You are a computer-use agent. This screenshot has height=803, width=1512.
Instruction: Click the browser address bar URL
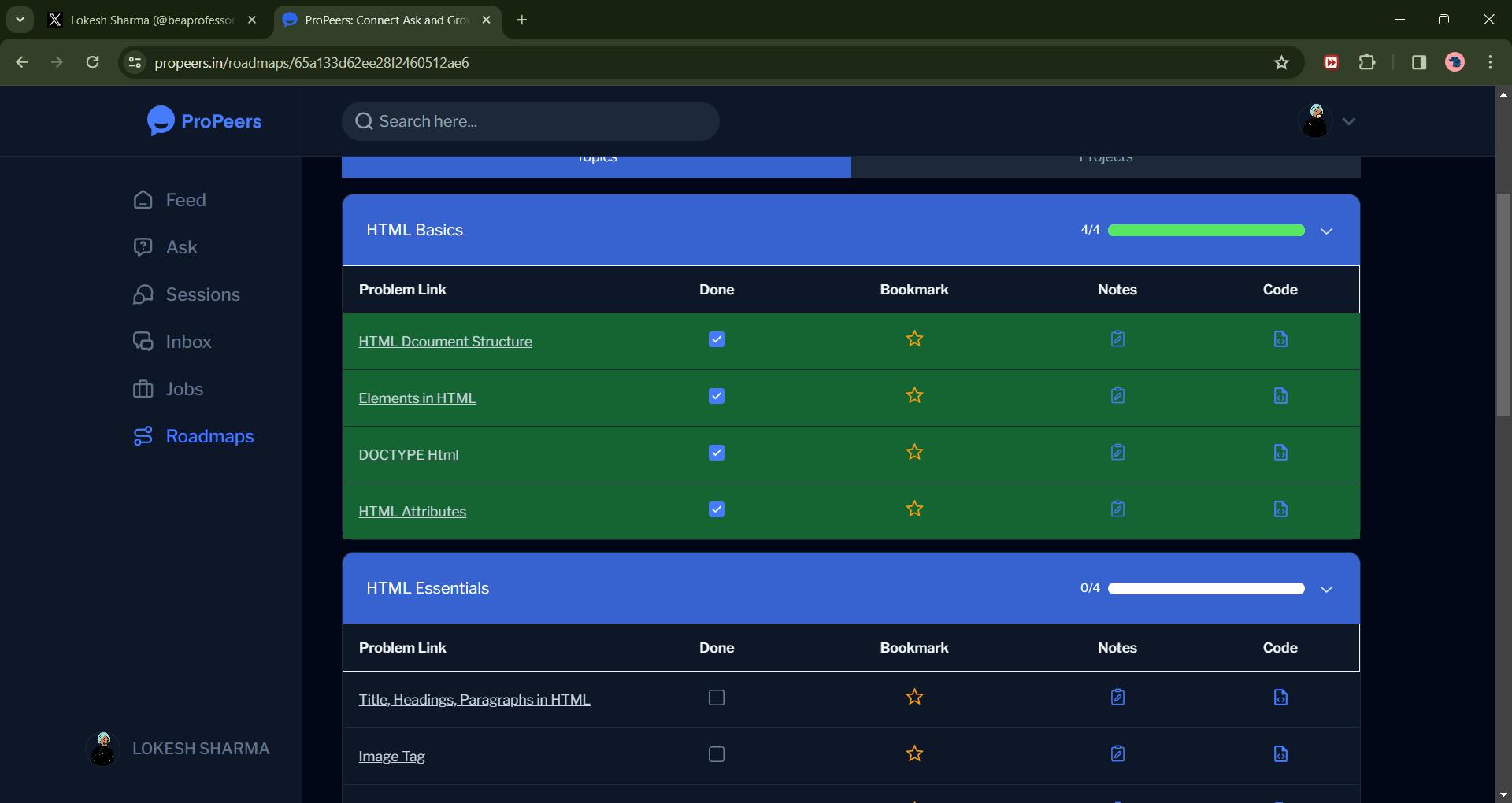point(311,63)
